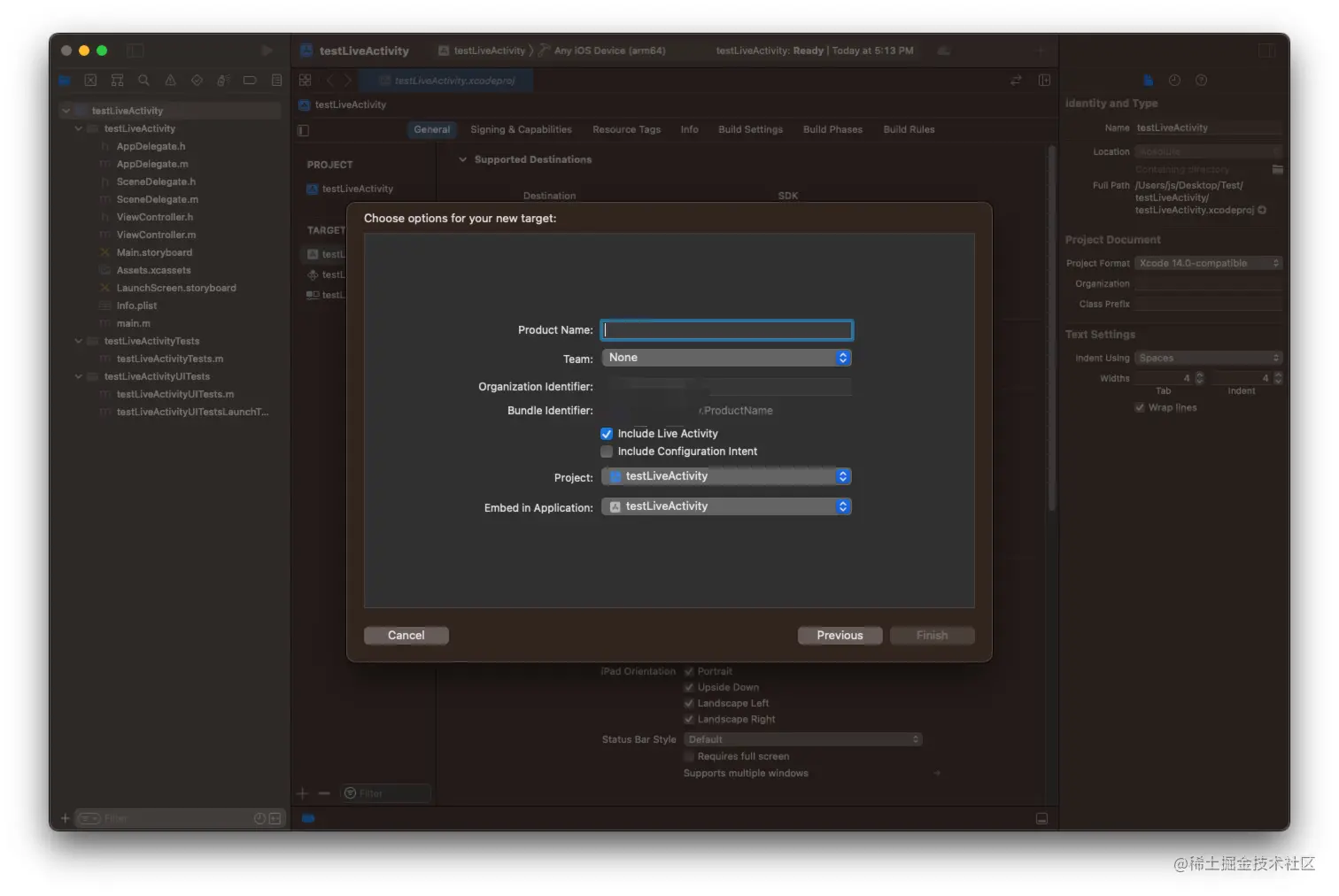Open the Find navigator magnifier icon

point(143,81)
